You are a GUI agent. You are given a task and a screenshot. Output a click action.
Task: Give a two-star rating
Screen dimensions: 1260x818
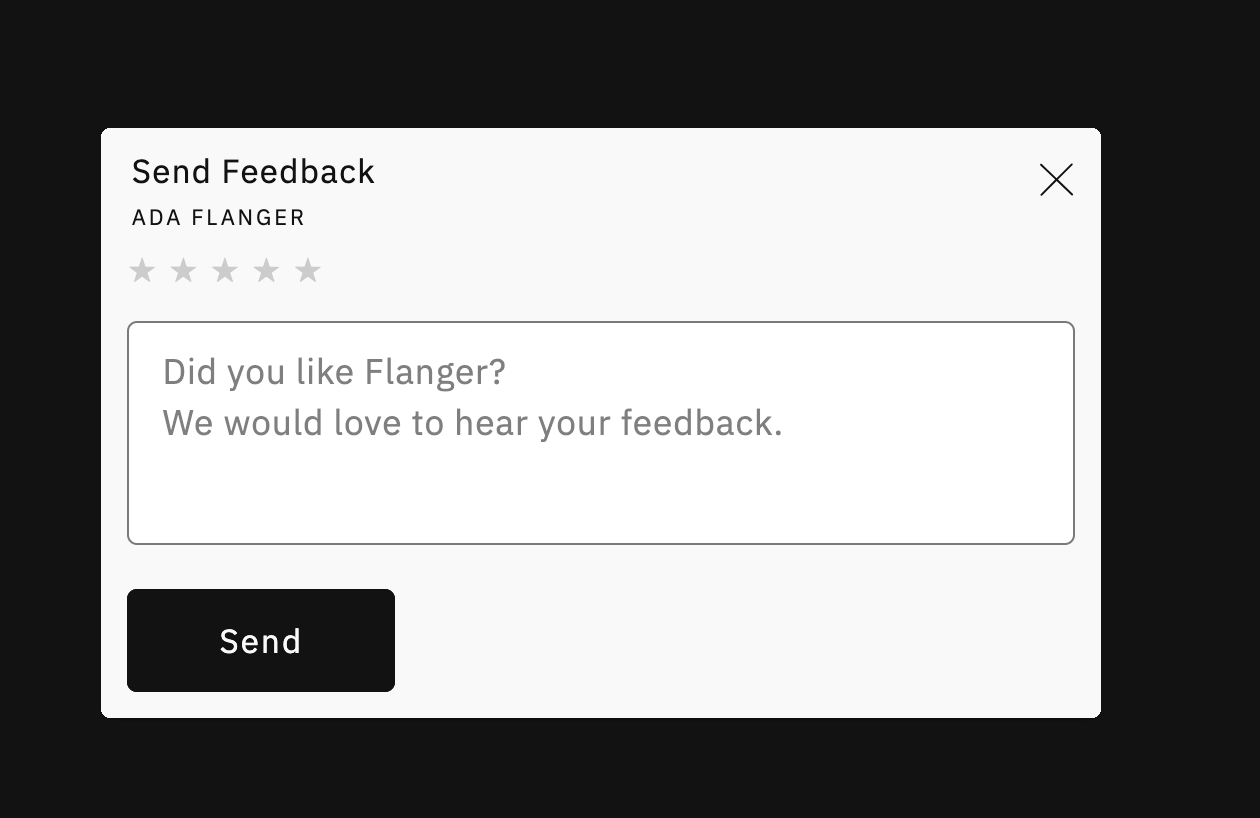tap(183, 270)
